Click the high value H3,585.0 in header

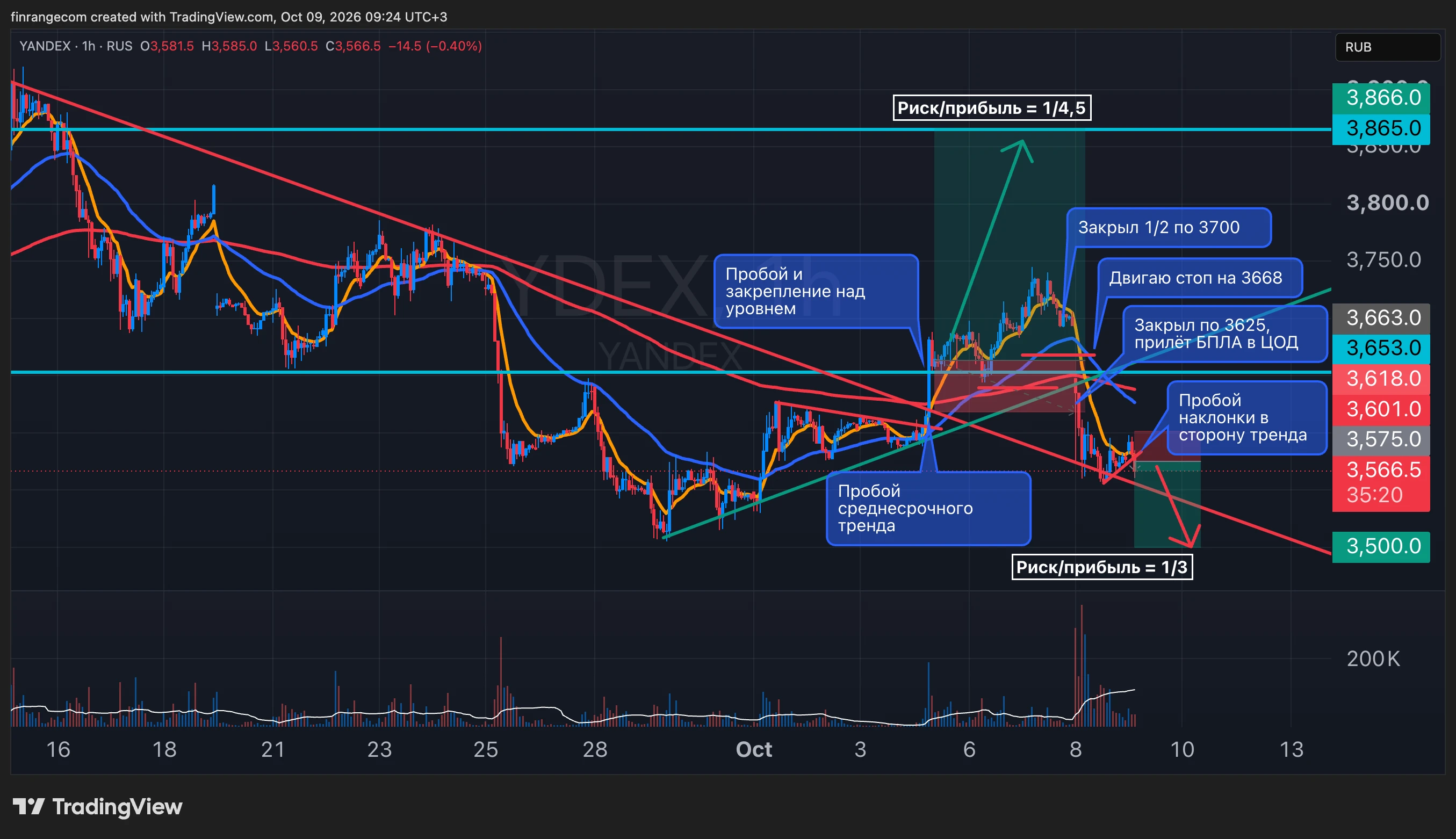tap(229, 46)
